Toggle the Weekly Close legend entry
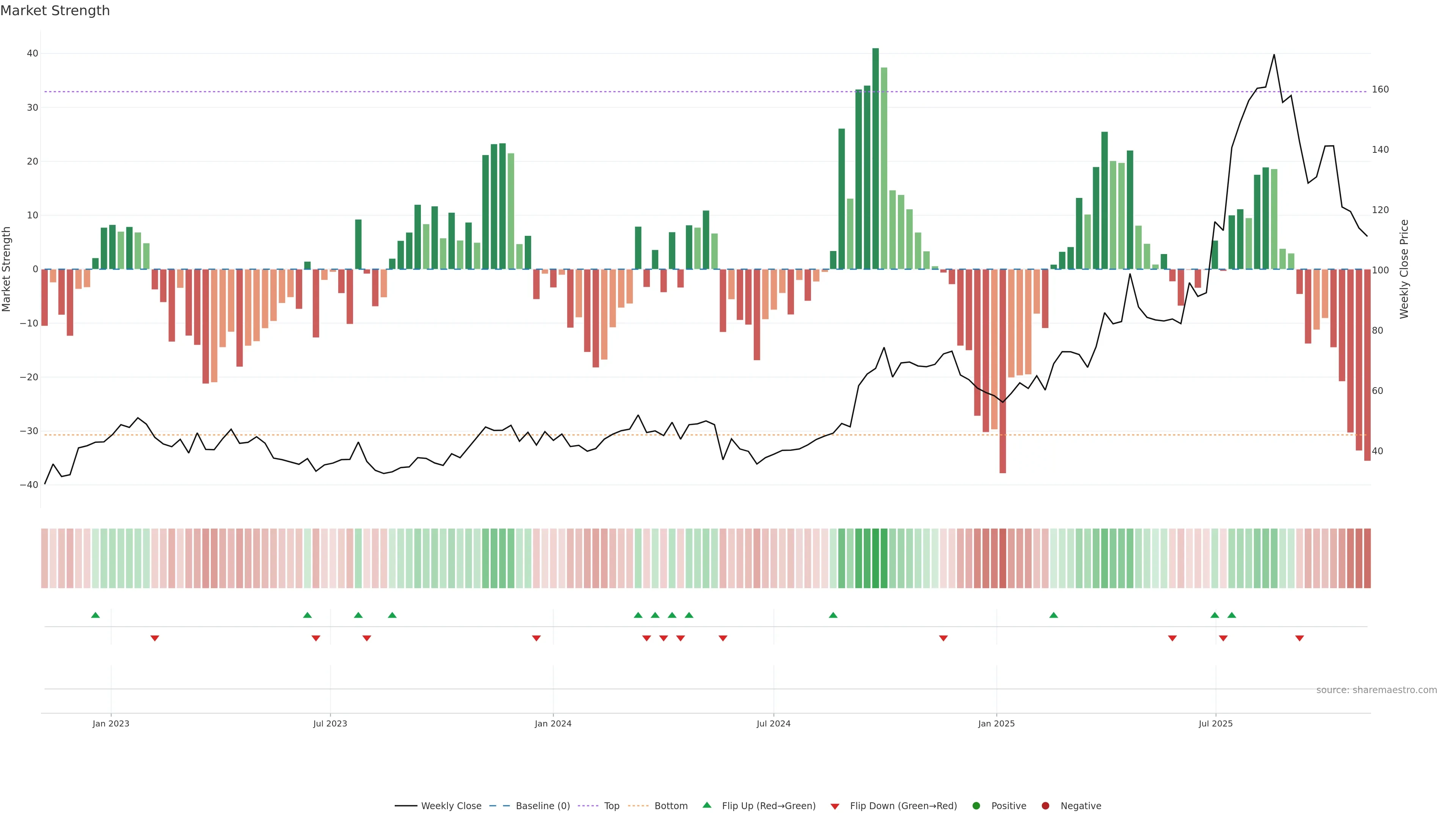The height and width of the screenshot is (819, 1456). click(450, 805)
